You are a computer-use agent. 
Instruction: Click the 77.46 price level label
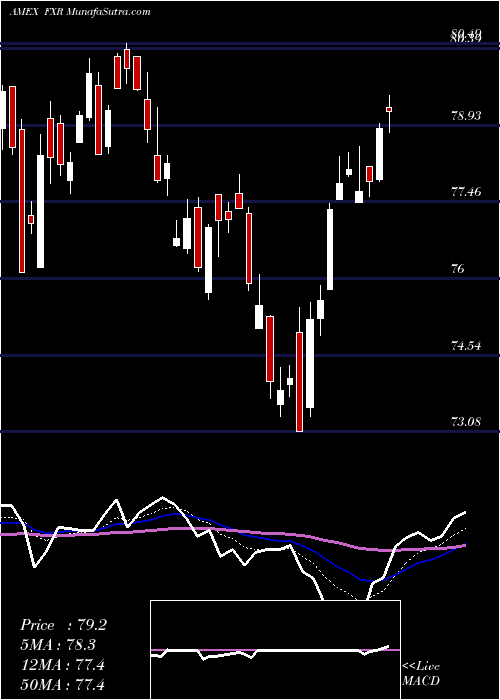point(466,192)
